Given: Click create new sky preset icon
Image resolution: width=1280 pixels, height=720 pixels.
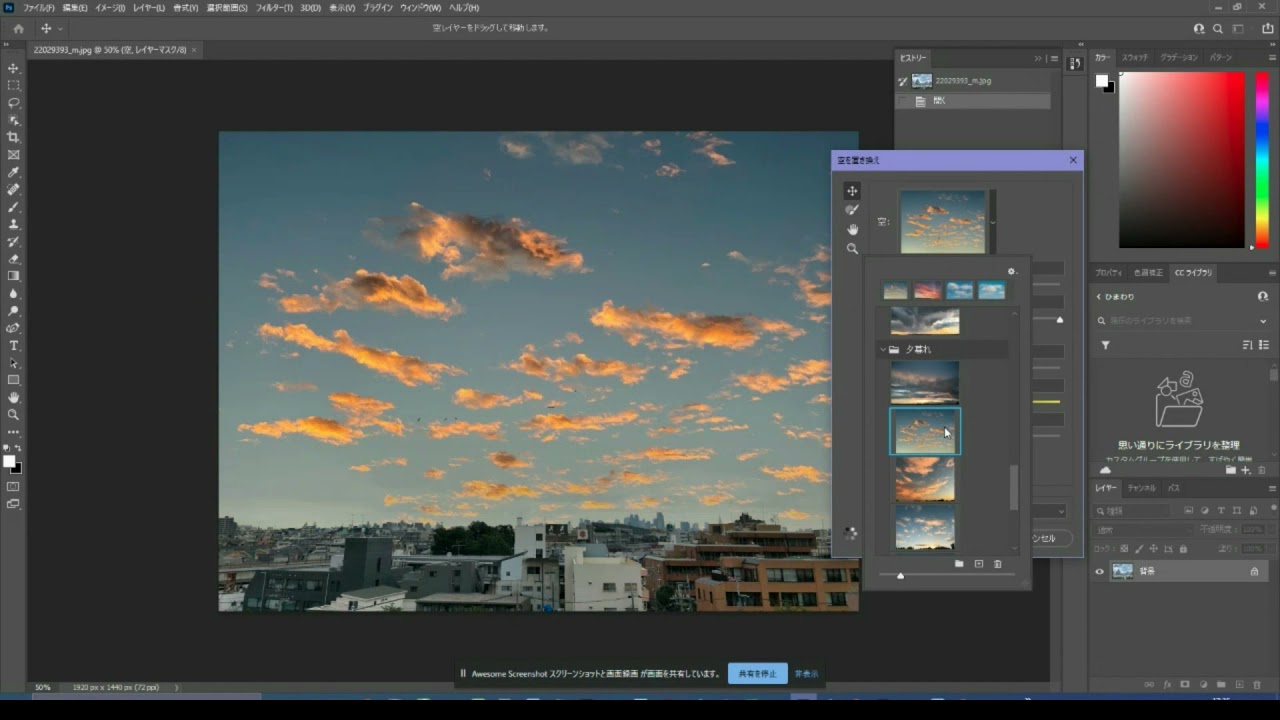Looking at the screenshot, I should (x=979, y=564).
